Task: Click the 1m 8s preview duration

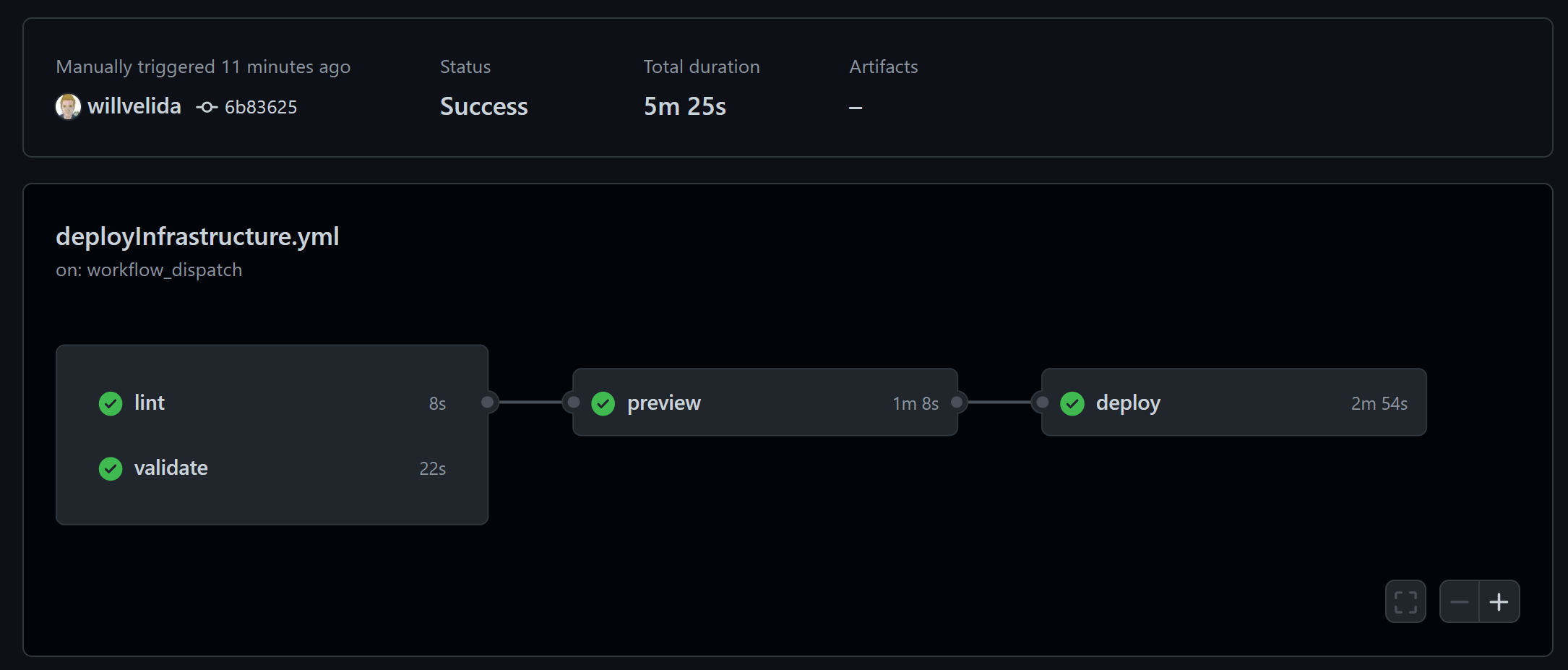Action: (x=916, y=403)
